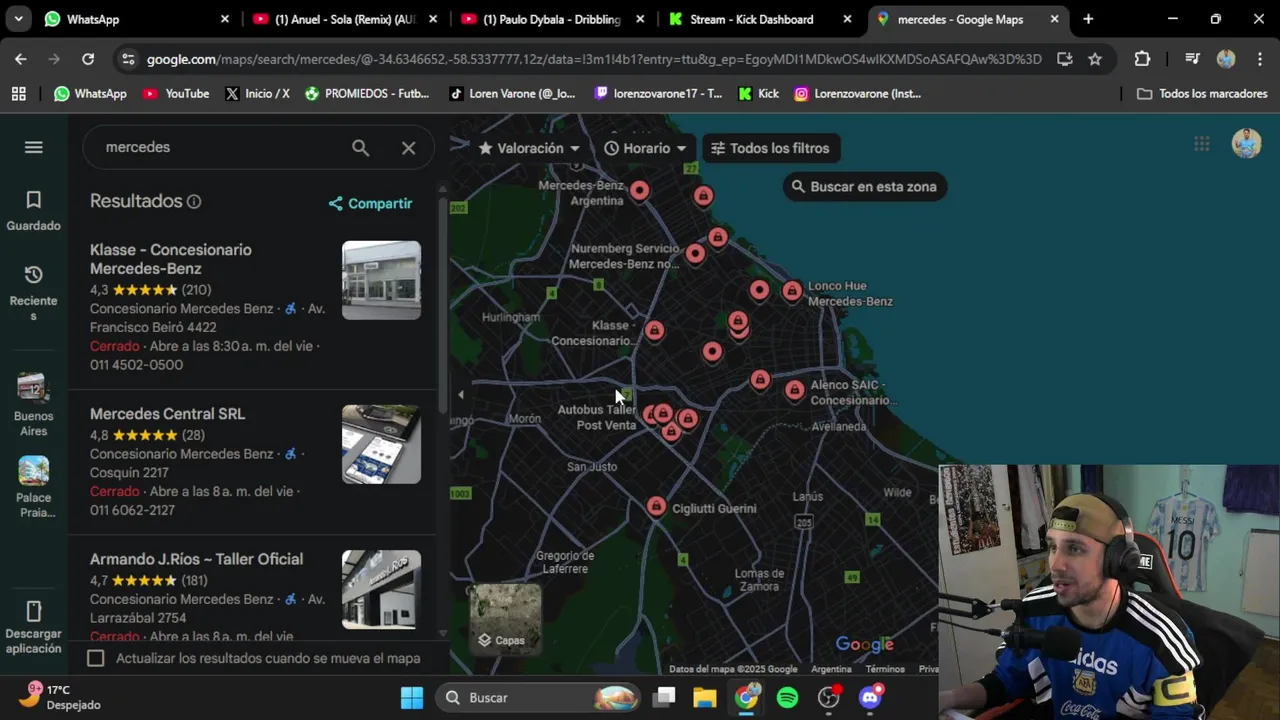The width and height of the screenshot is (1280, 720).
Task: Open the Inicio / X bookmark
Action: click(257, 94)
